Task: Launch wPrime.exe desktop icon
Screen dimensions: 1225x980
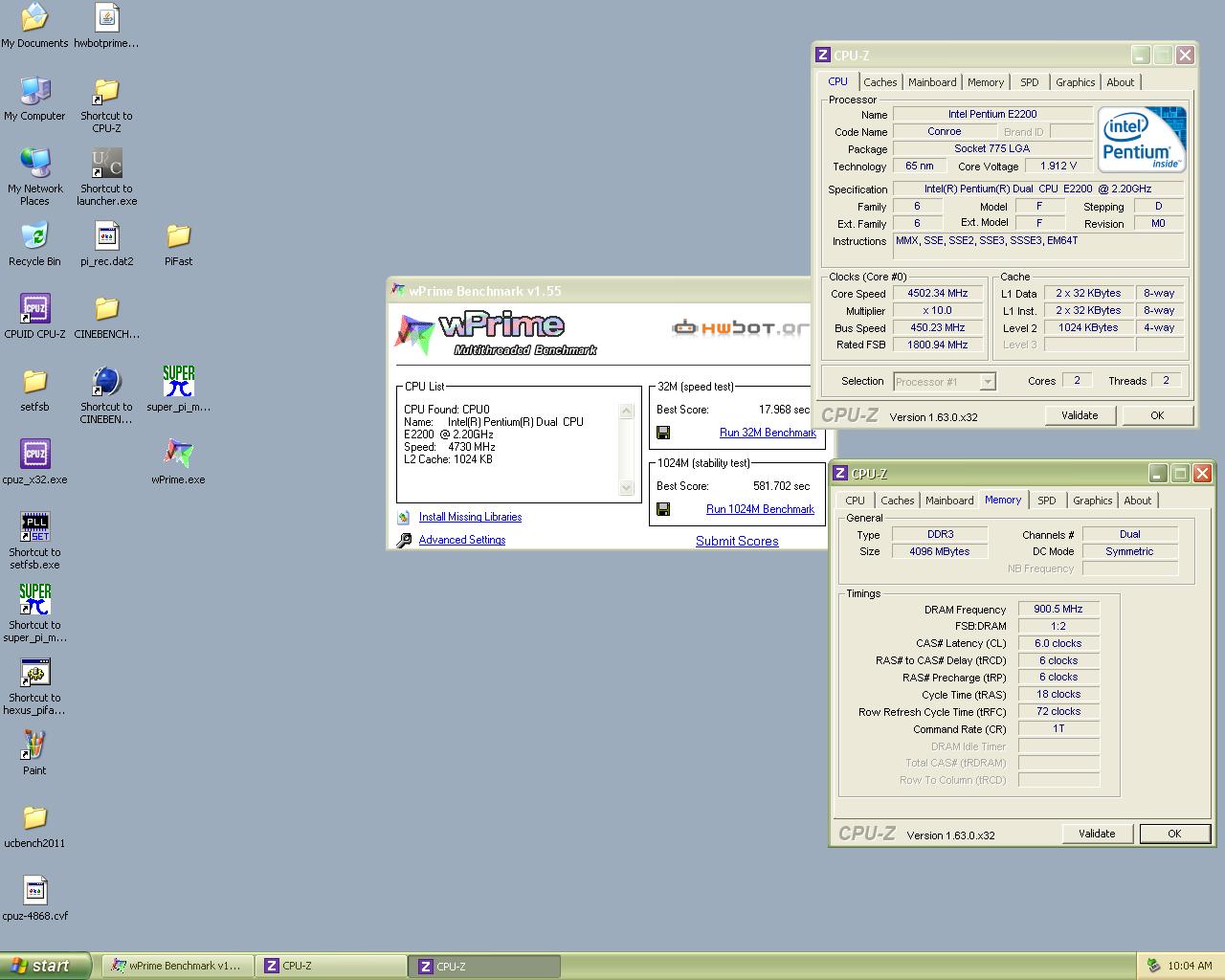Action: [178, 462]
